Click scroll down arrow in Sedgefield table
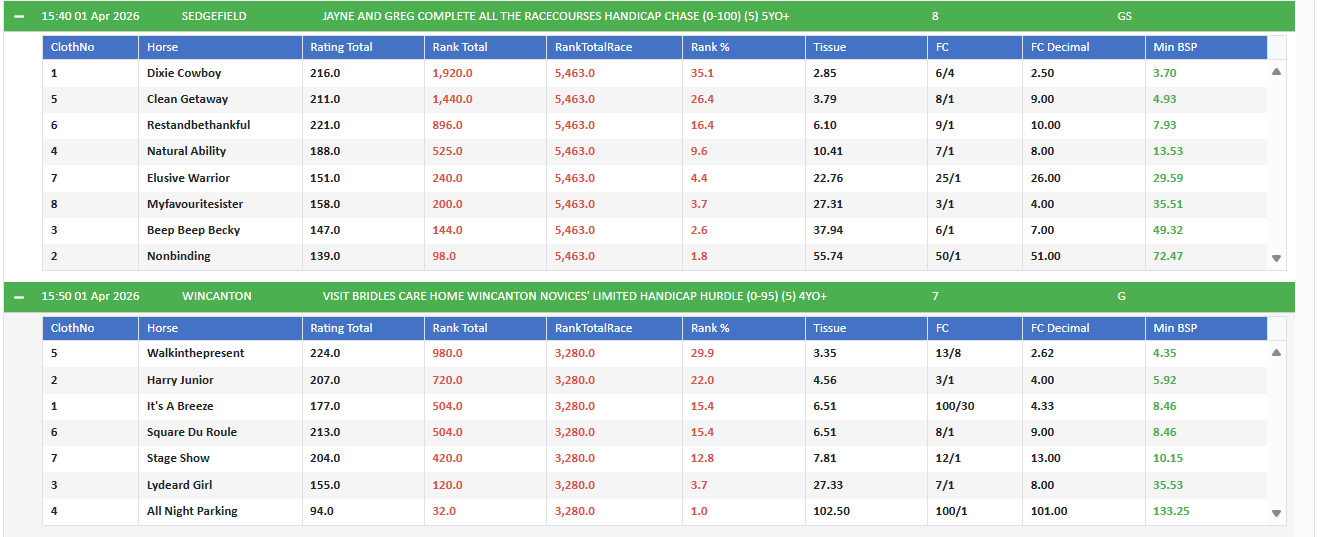The image size is (1332, 537). [1276, 258]
